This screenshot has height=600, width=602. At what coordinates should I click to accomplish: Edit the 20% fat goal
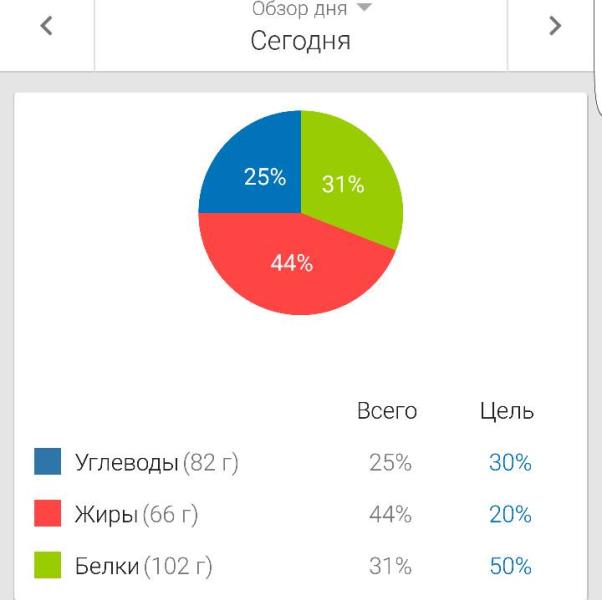click(510, 514)
